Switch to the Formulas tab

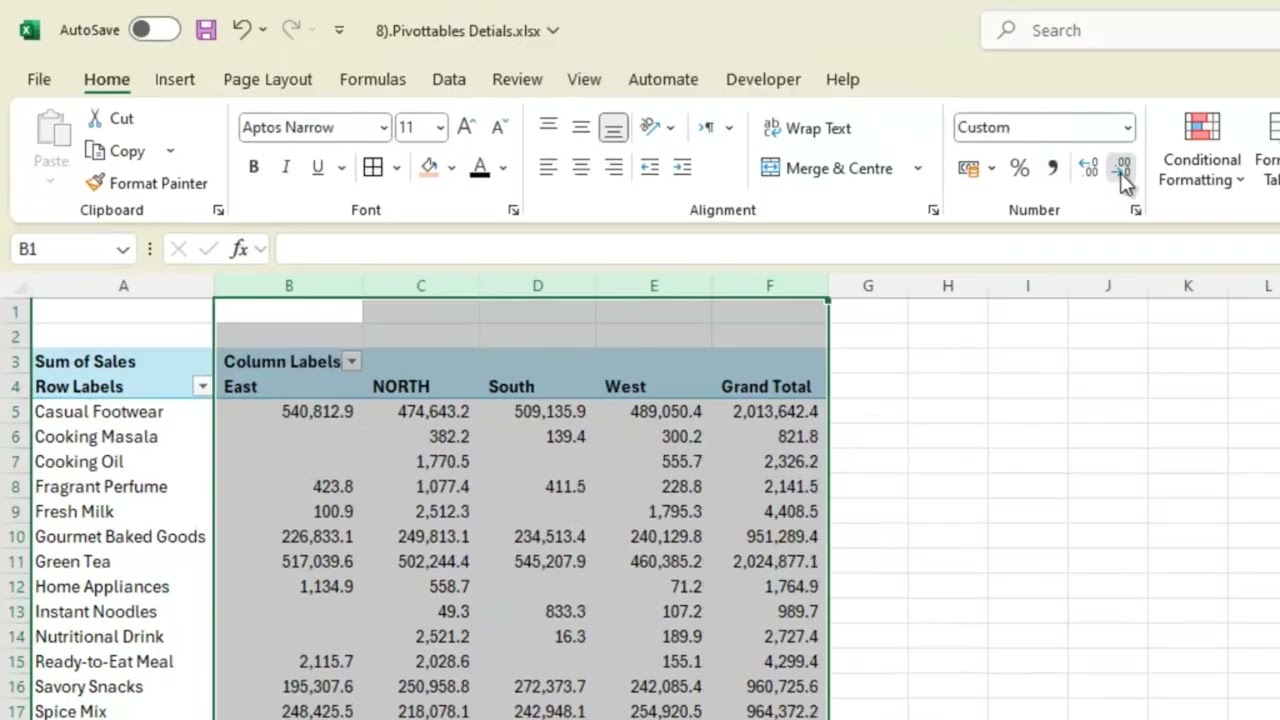373,79
